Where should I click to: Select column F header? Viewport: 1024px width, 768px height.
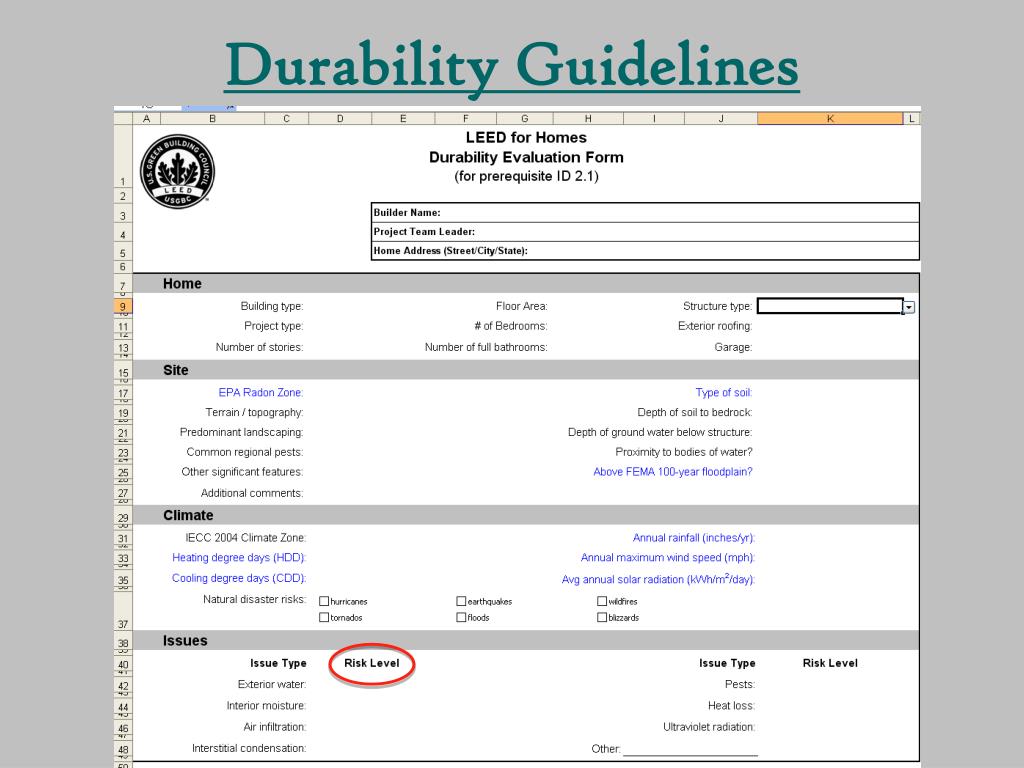(x=466, y=118)
